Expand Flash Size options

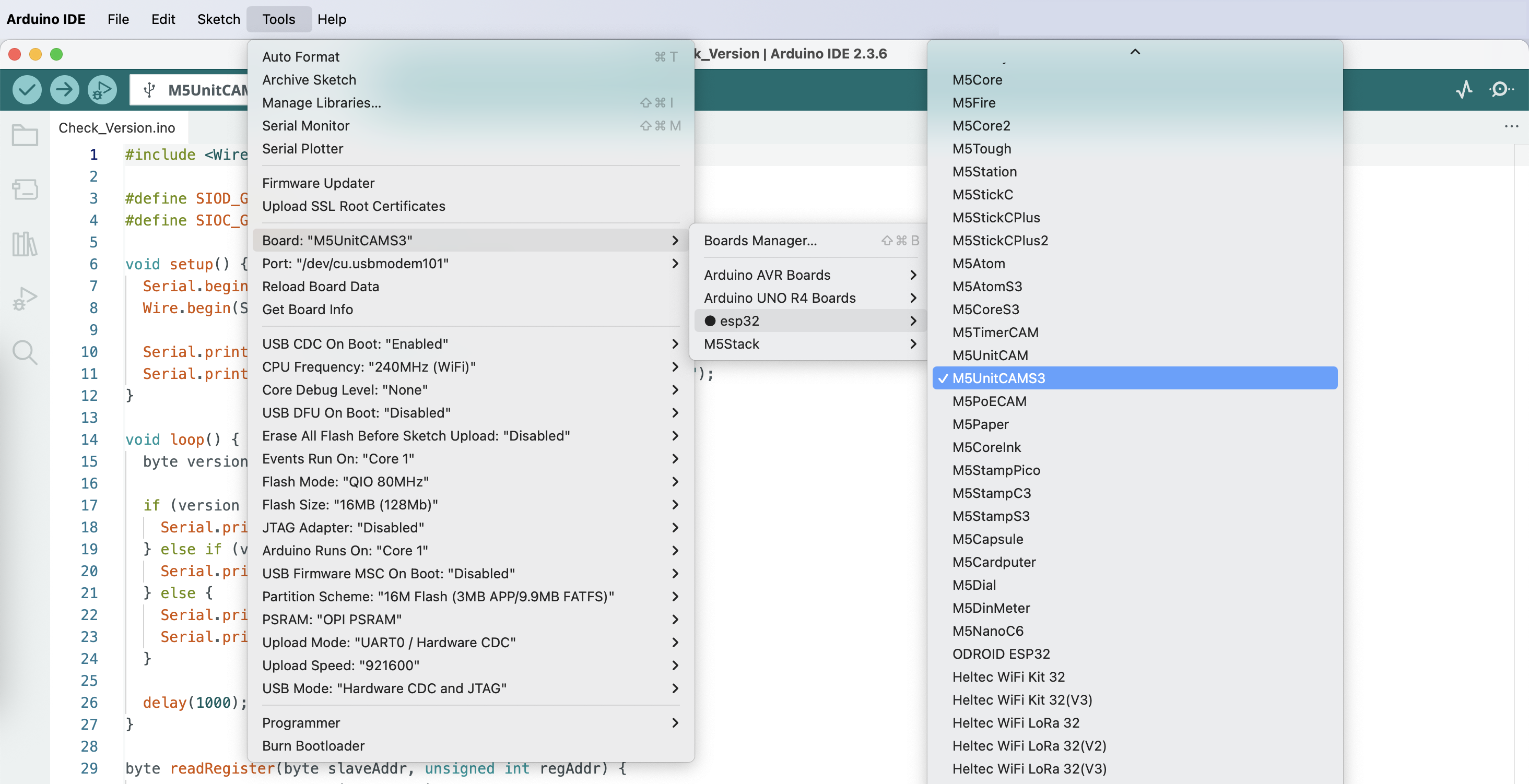(x=471, y=504)
